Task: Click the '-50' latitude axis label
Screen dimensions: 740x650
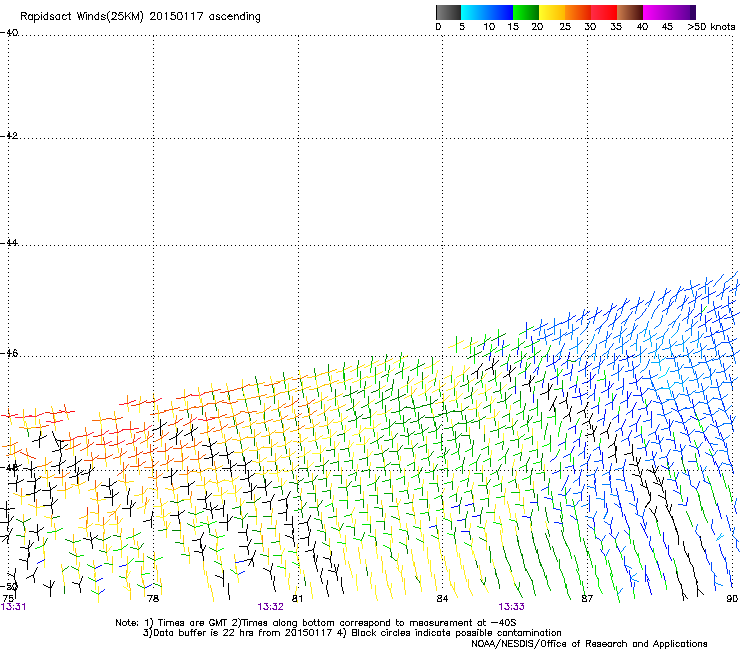Action: point(9,586)
